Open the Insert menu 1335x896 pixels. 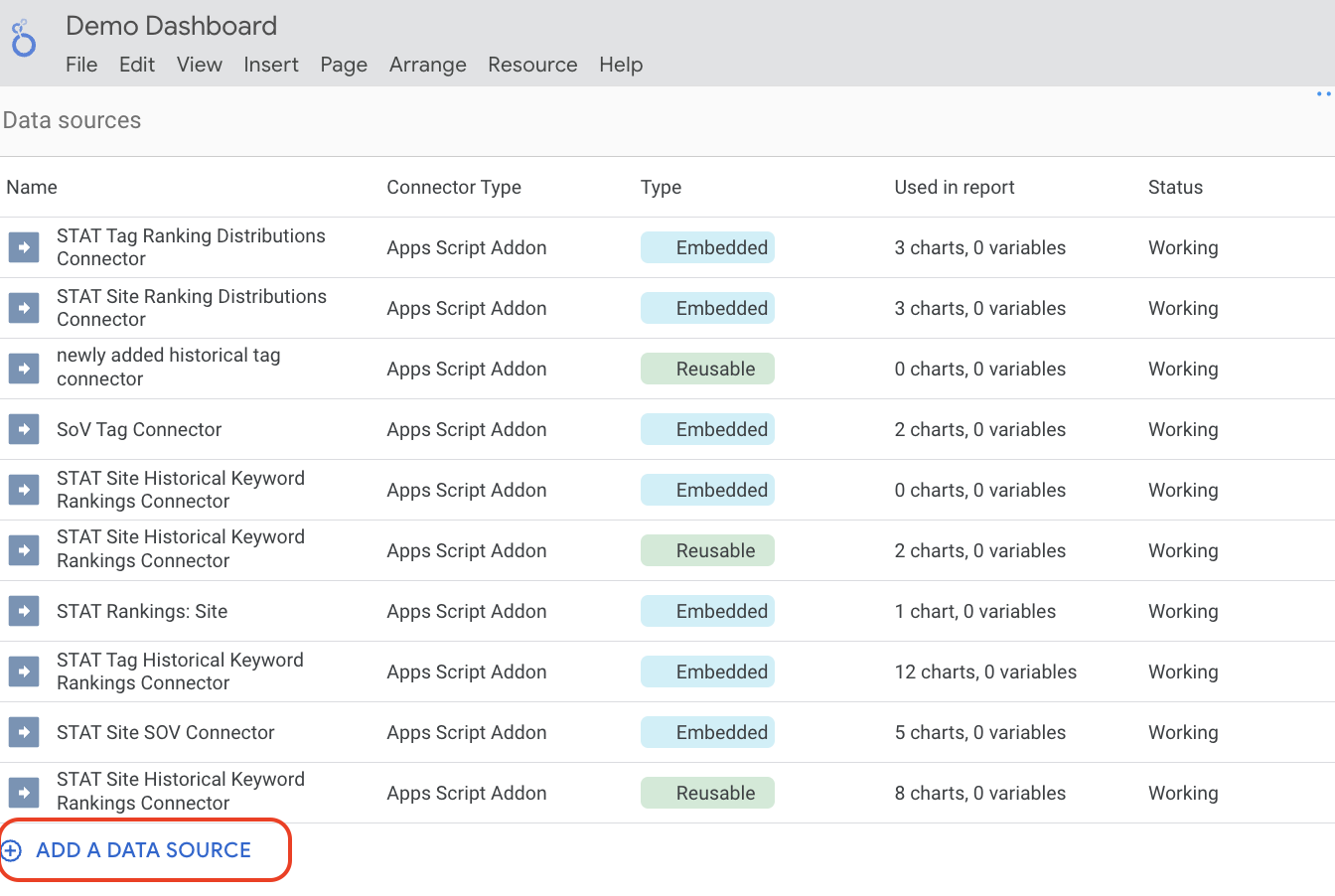pos(271,65)
